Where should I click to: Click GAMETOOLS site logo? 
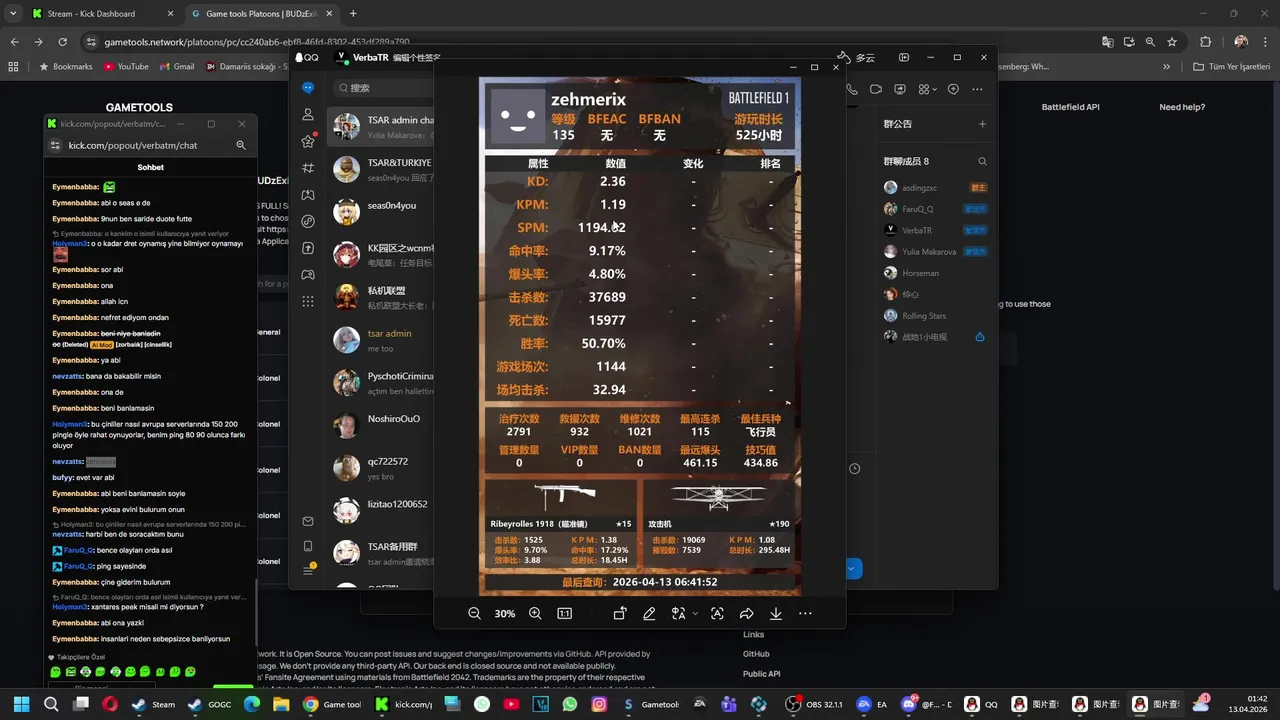tap(139, 107)
